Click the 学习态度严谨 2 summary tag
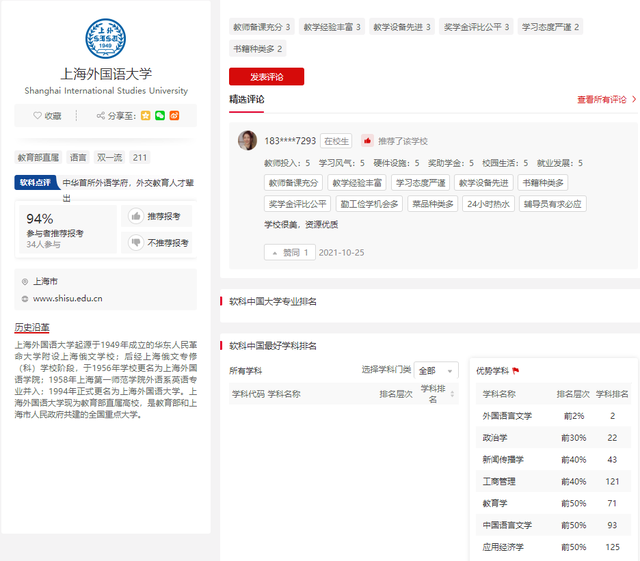This screenshot has height=561, width=640. 550,27
